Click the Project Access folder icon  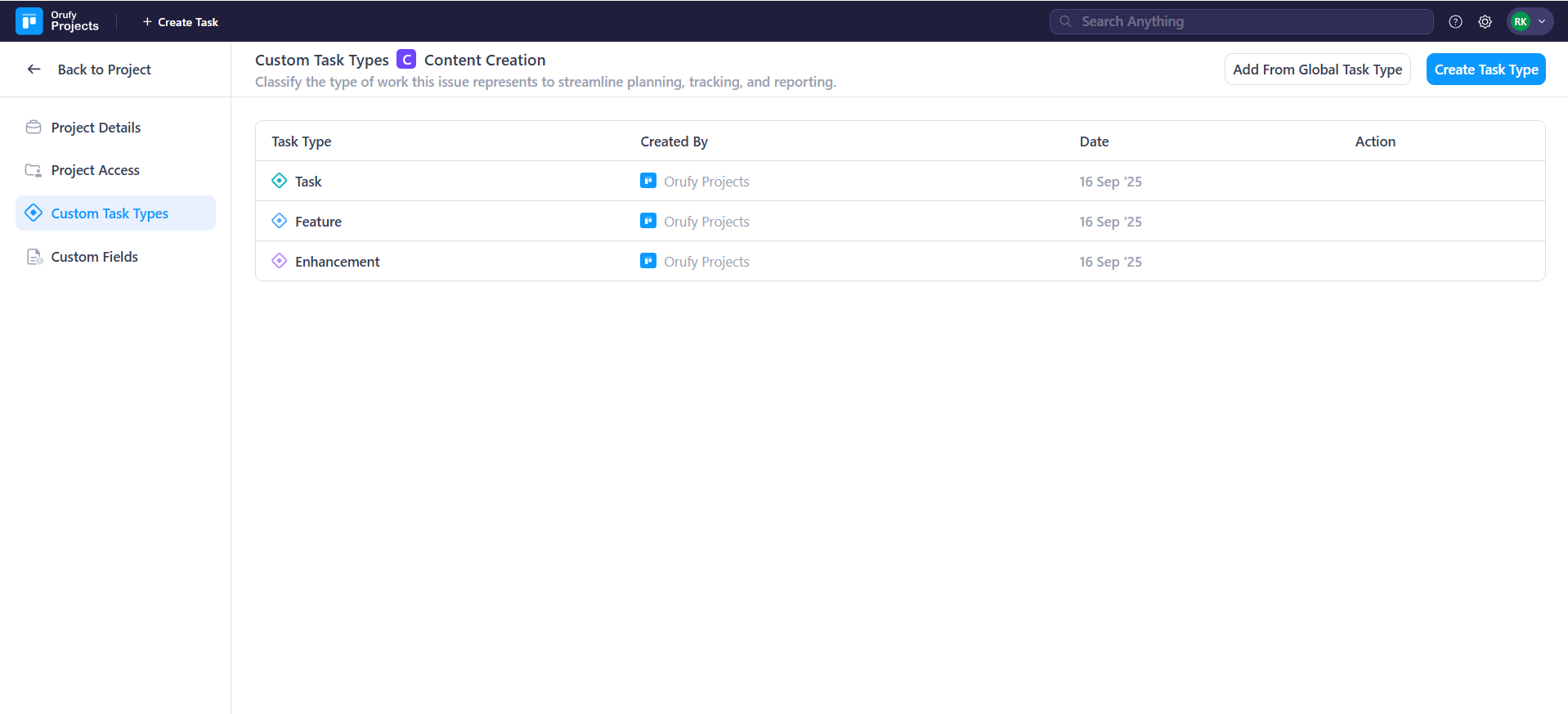point(34,170)
